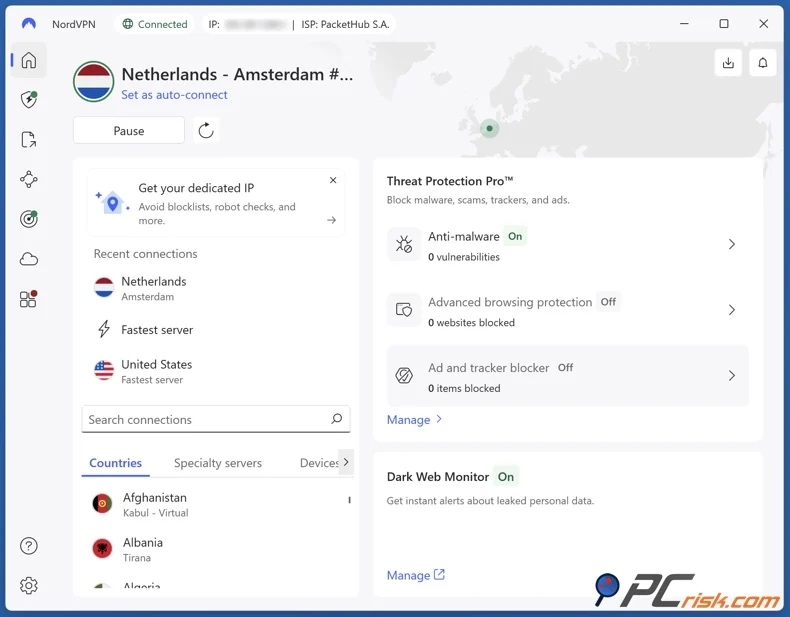
Task: Open the dedicated IP offer arrow
Action: pos(332,220)
